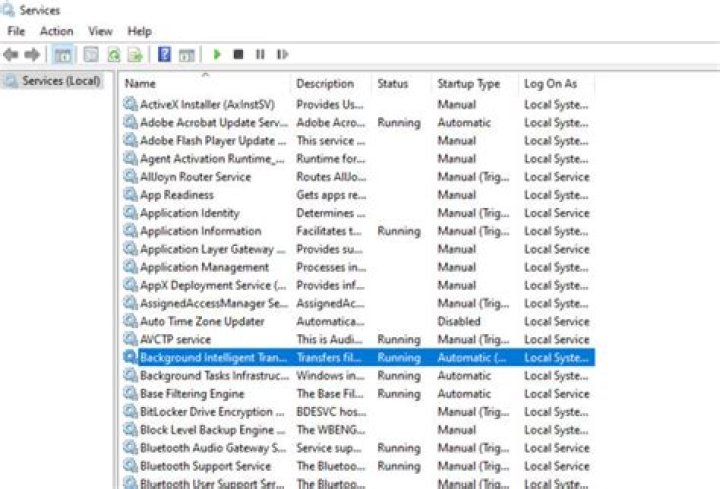Click gear icon beside Application Management
This screenshot has height=489, width=720.
pos(130,267)
